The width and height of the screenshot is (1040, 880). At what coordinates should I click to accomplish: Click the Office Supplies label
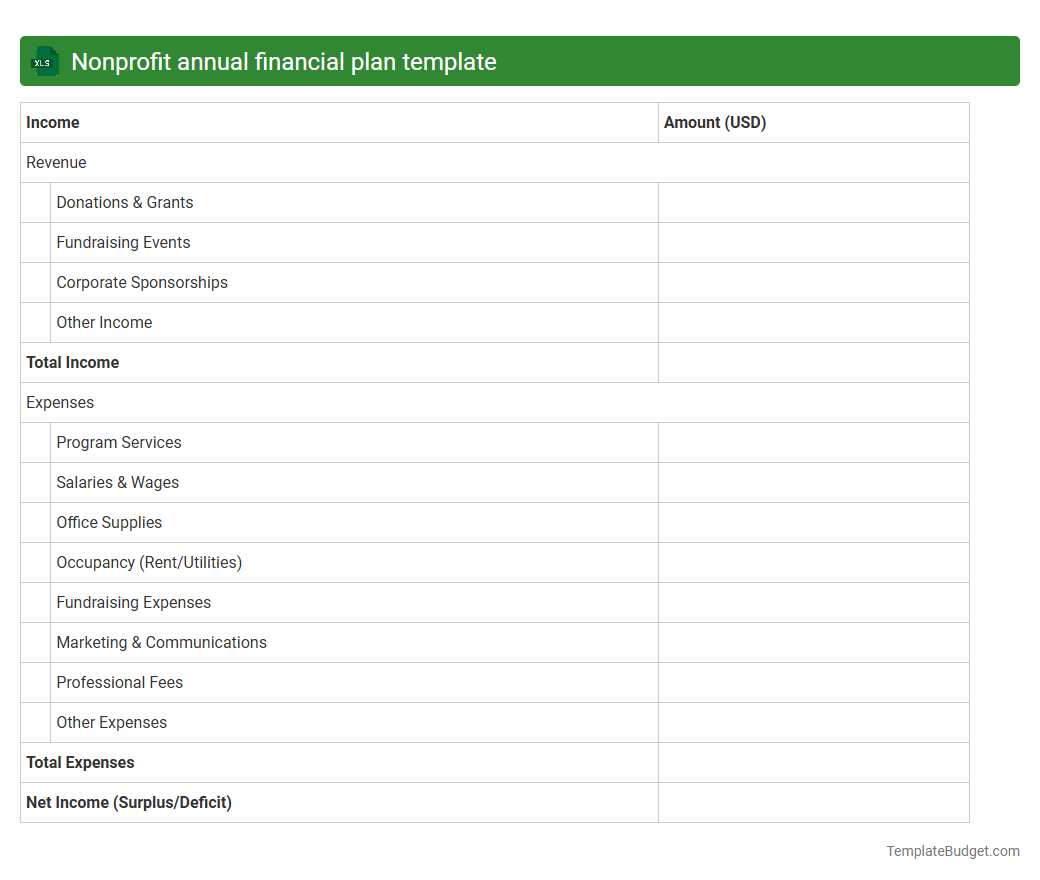(109, 522)
